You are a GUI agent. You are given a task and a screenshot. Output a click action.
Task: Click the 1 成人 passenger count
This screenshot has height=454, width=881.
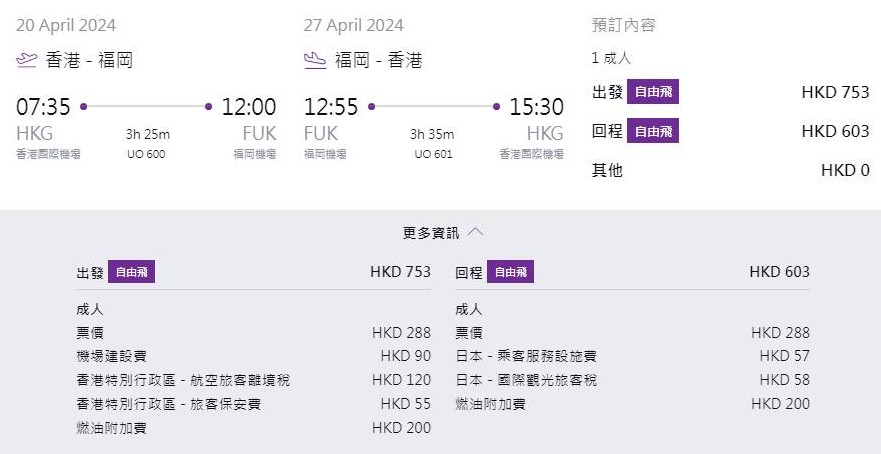(x=611, y=58)
